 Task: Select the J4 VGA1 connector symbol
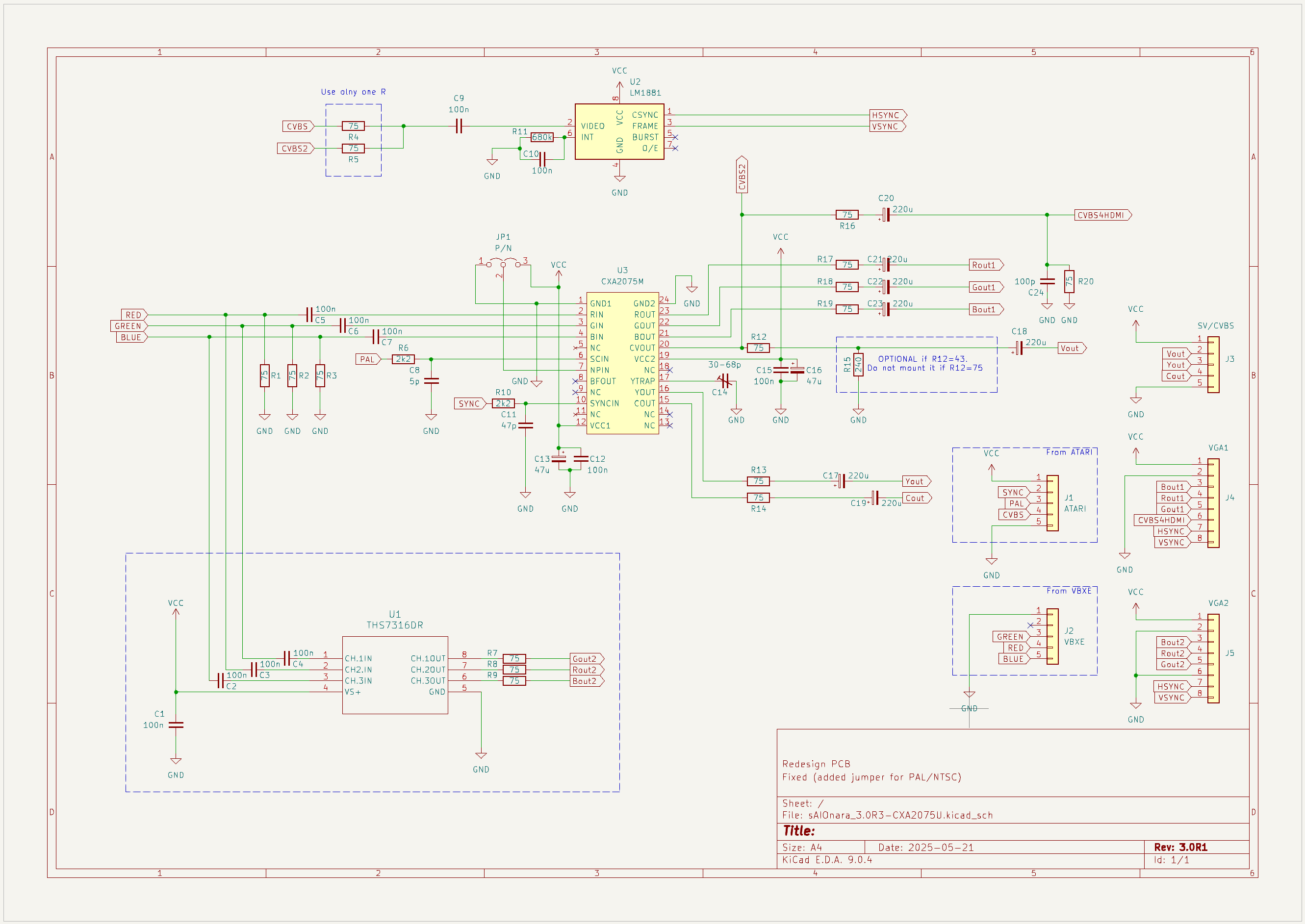point(1213,503)
